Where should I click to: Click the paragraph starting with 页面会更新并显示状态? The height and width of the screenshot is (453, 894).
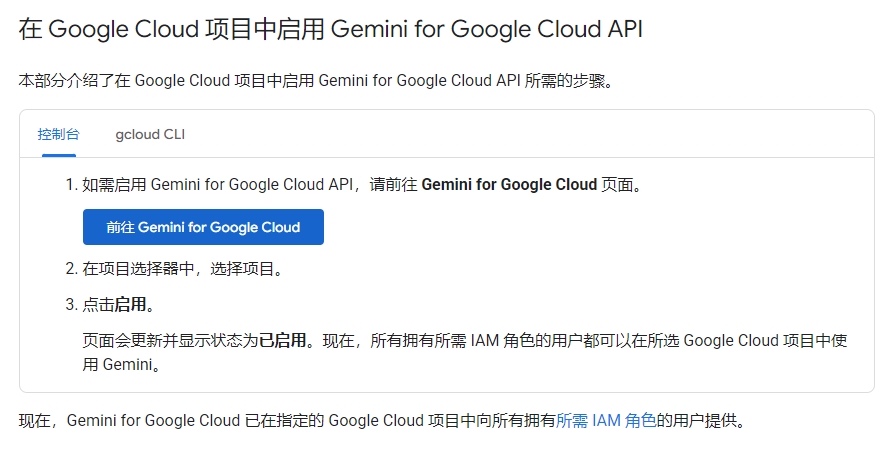point(465,352)
